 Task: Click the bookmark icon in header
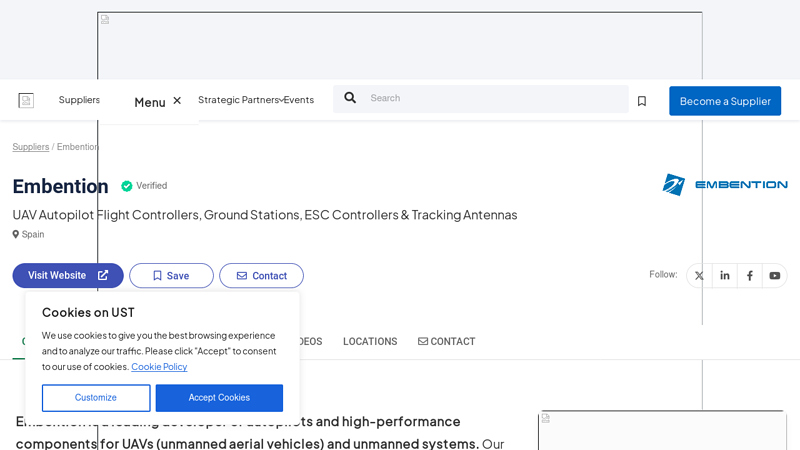pos(642,101)
